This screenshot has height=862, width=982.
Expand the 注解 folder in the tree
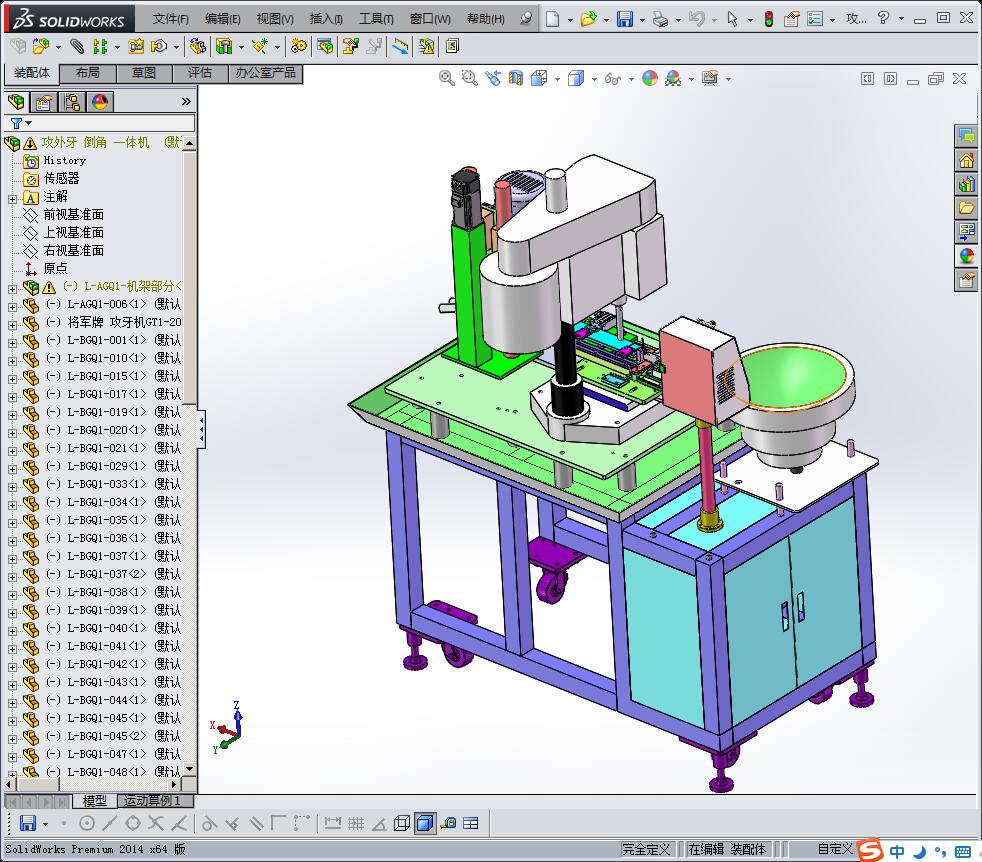(x=12, y=197)
